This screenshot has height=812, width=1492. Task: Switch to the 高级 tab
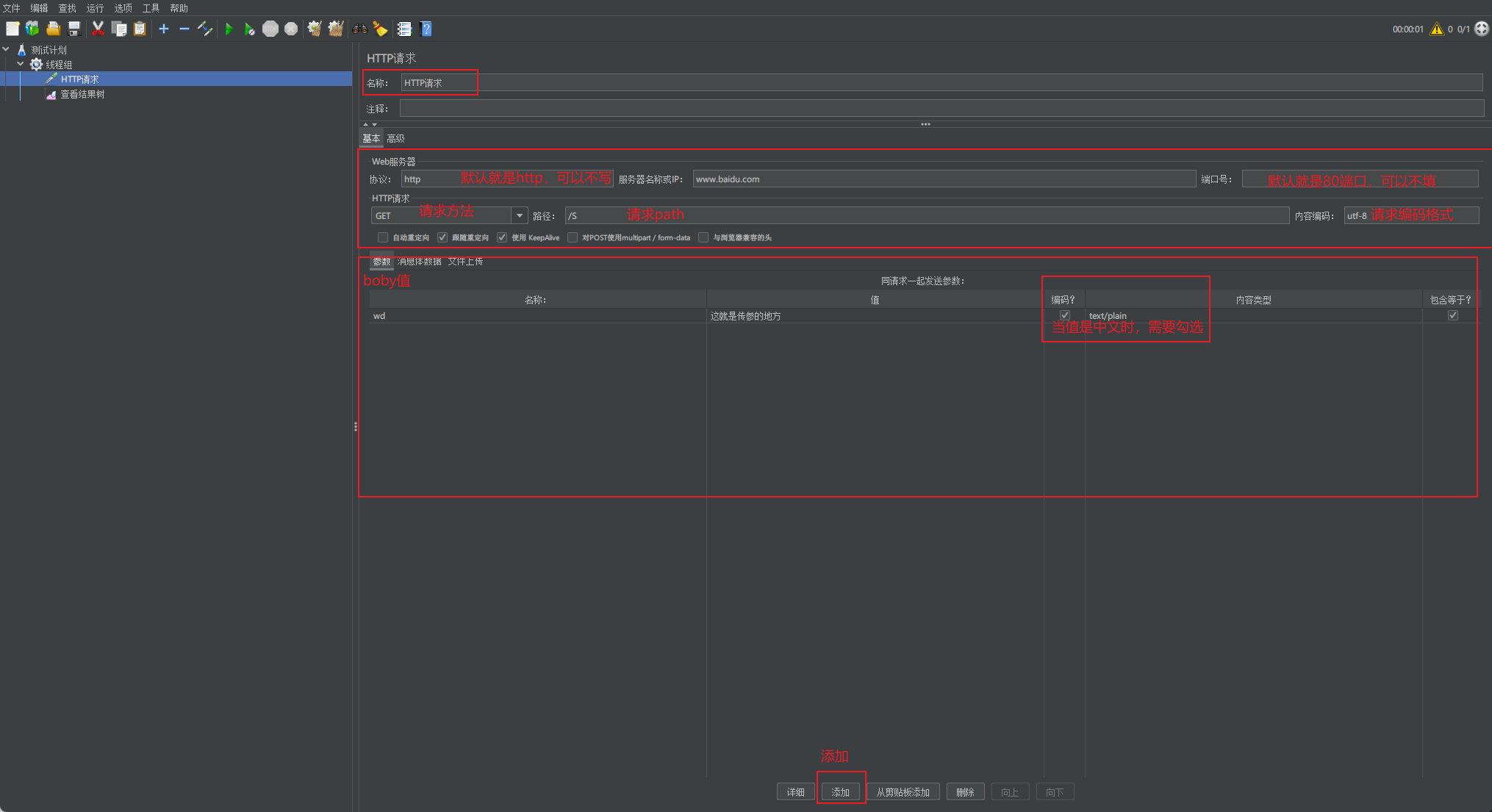click(x=395, y=138)
